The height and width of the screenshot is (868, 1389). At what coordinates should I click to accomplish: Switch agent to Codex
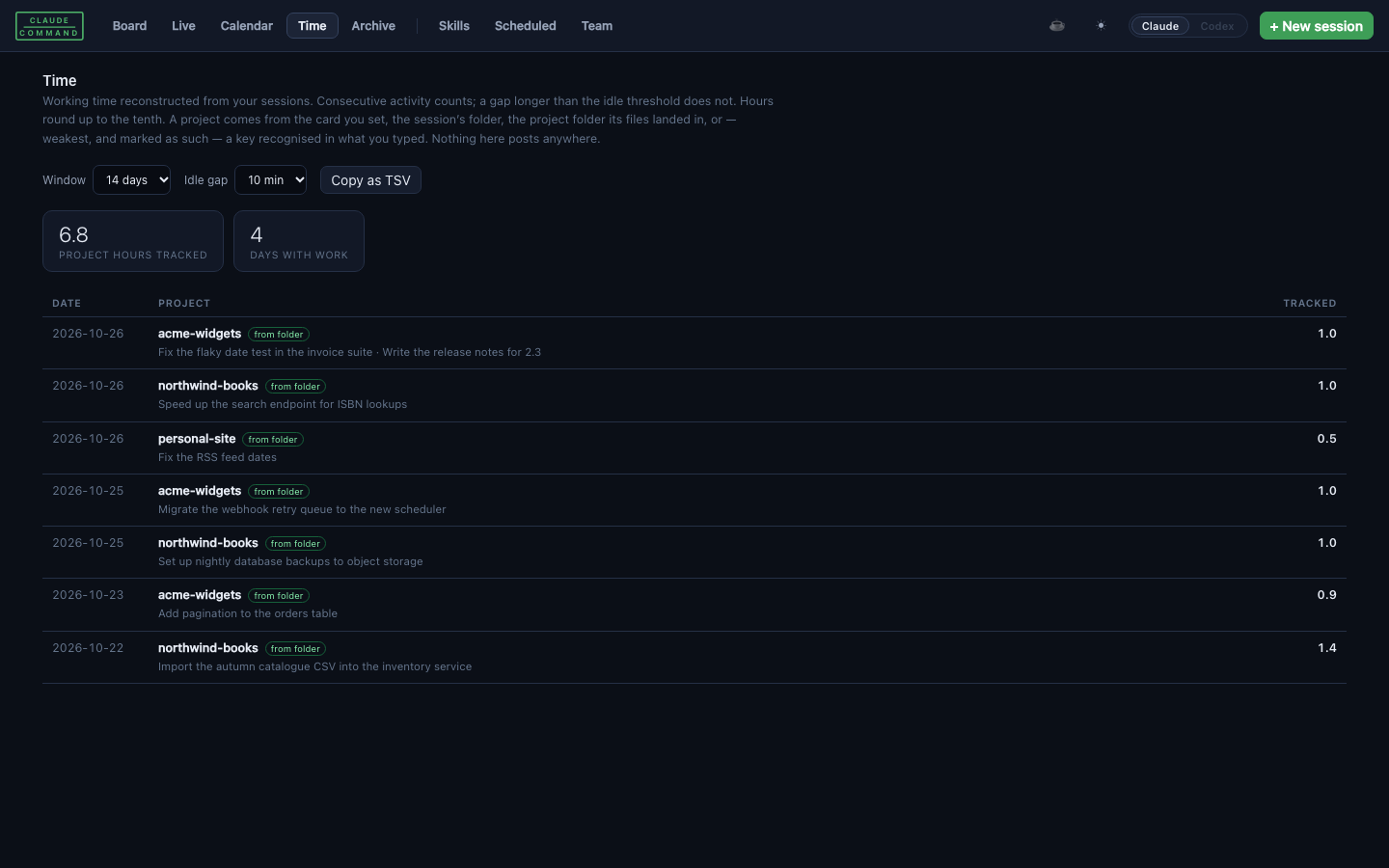click(x=1216, y=26)
